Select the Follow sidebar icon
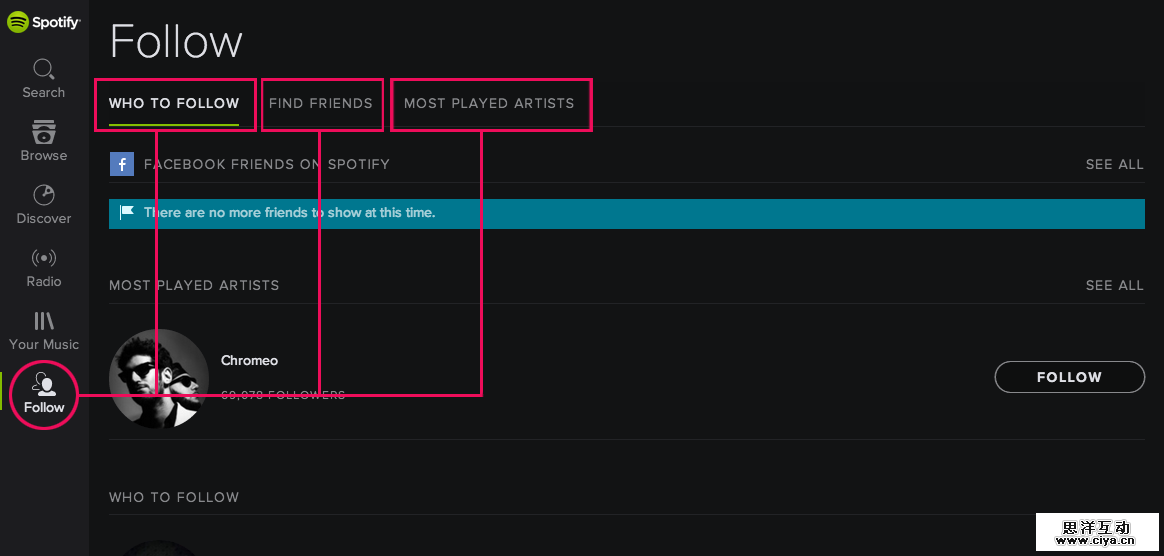The height and width of the screenshot is (556, 1164). tap(44, 393)
